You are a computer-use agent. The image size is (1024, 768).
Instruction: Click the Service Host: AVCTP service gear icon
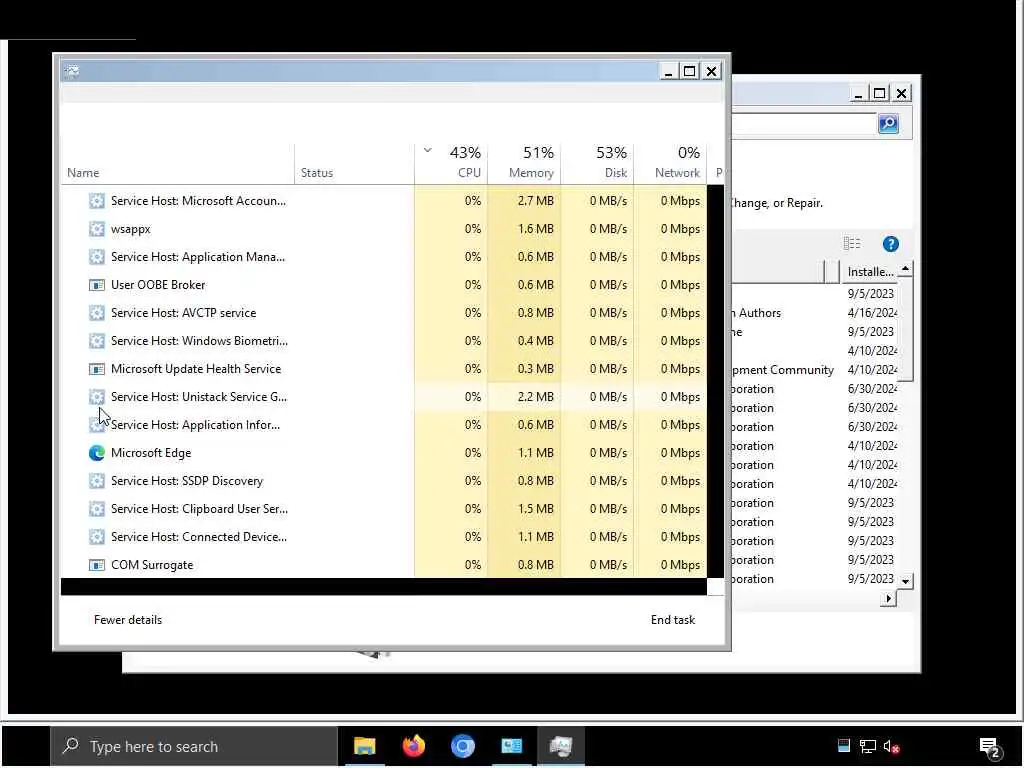97,313
